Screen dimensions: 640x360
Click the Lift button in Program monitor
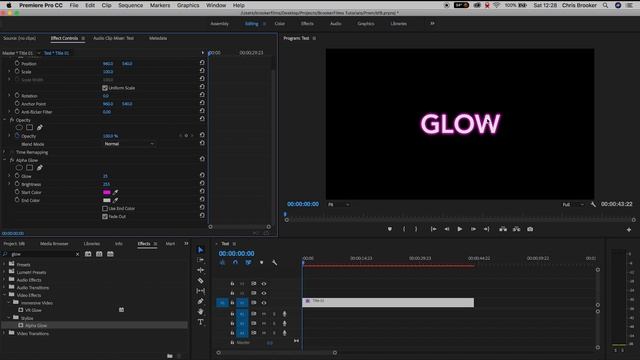pyautogui.click(x=503, y=229)
